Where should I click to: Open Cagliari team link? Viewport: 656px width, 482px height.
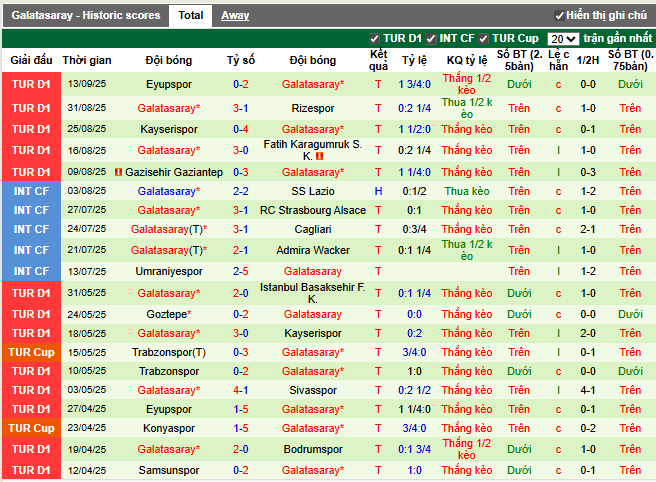(313, 229)
